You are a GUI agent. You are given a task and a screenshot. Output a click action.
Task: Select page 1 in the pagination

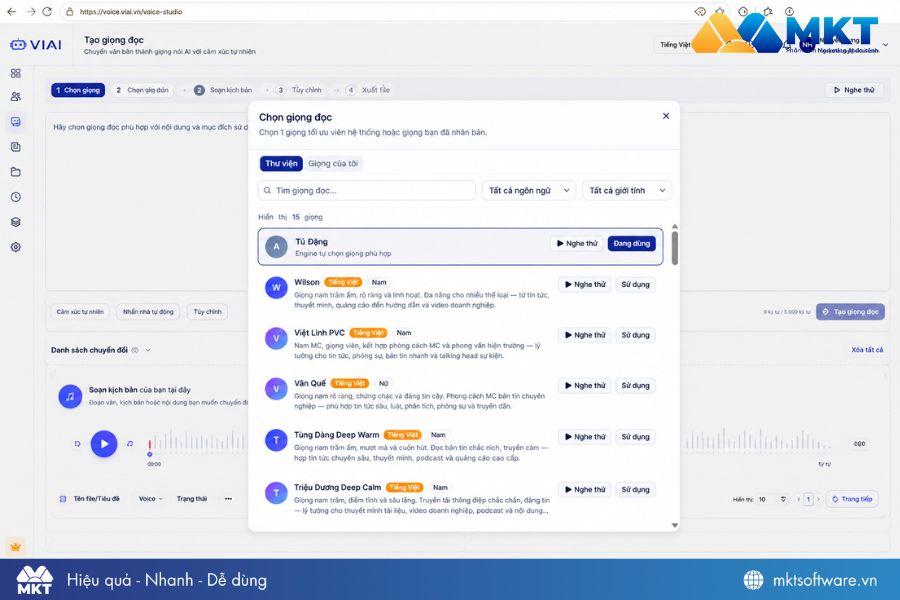pos(808,500)
